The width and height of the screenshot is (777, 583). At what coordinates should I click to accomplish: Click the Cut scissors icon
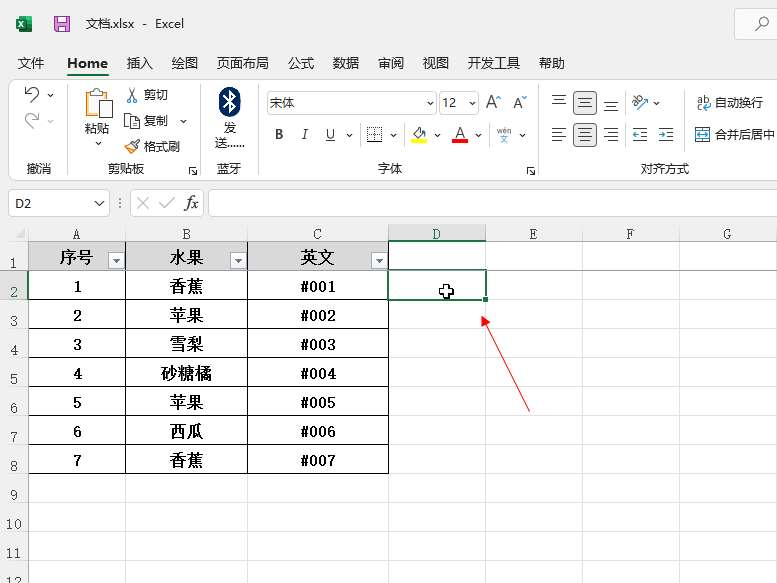point(131,95)
